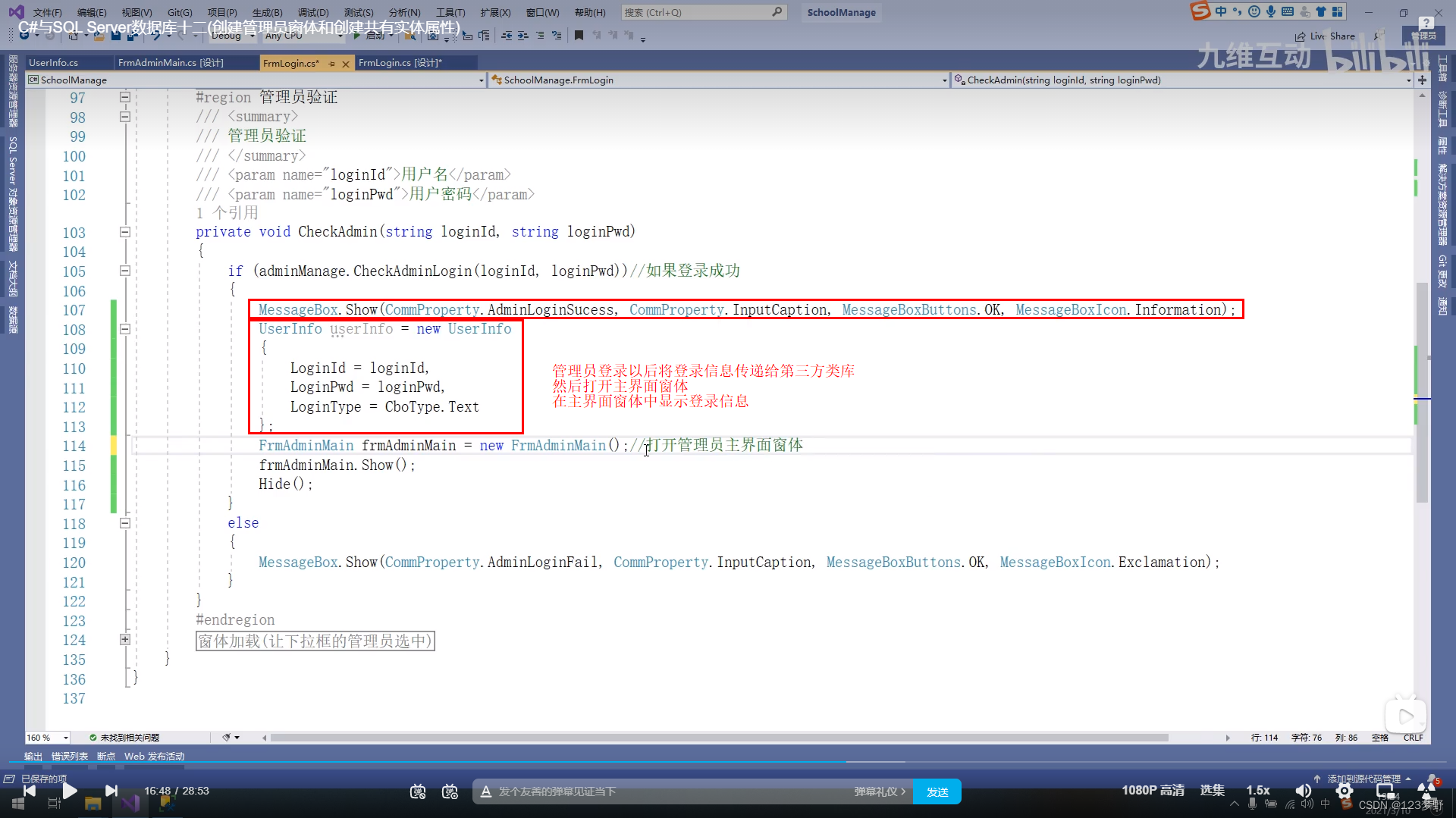Collapse the #region 管理员验证 block
Image resolution: width=1456 pixels, height=818 pixels.
125,97
